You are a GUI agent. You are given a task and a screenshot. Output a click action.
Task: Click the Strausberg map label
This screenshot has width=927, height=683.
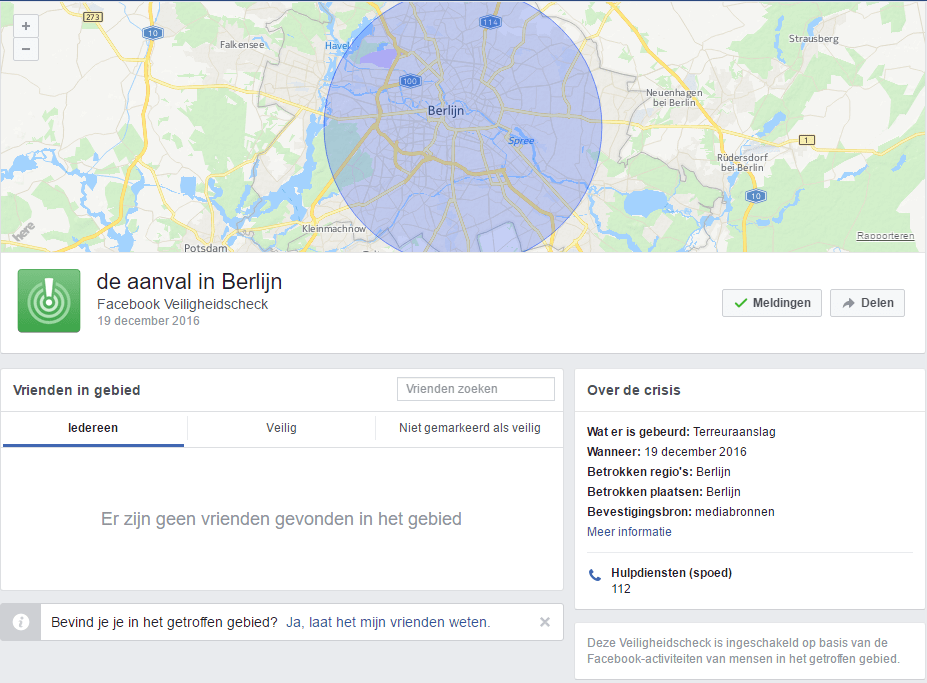click(813, 38)
